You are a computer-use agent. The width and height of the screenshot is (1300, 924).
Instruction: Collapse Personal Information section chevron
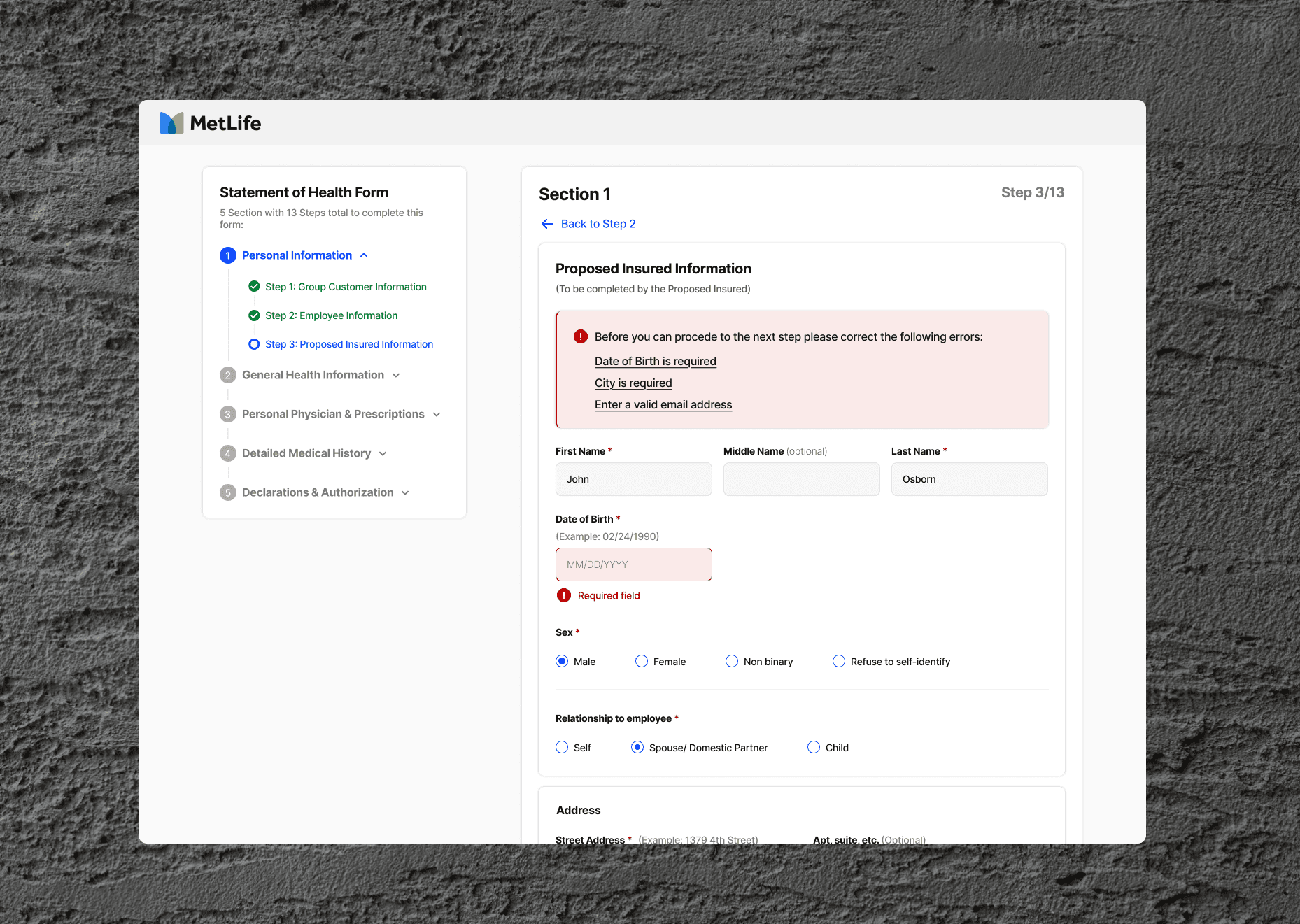364,255
